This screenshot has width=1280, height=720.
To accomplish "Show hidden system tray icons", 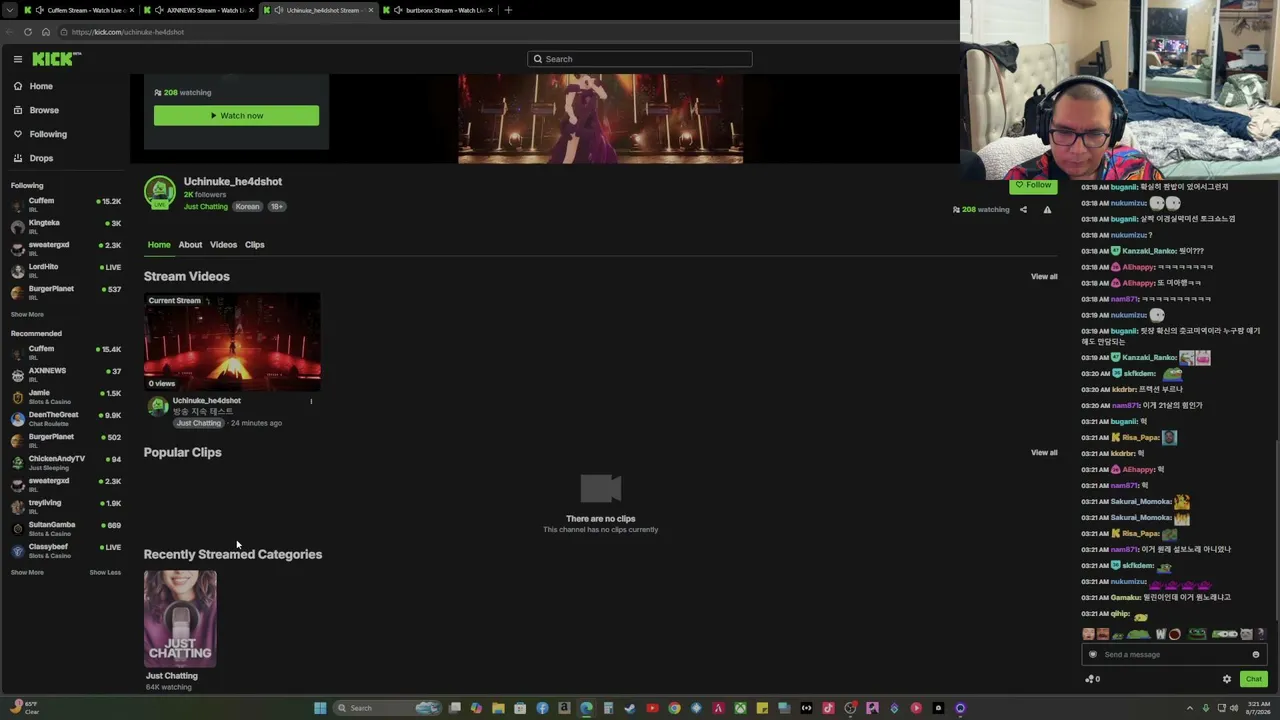I will click(x=1189, y=708).
